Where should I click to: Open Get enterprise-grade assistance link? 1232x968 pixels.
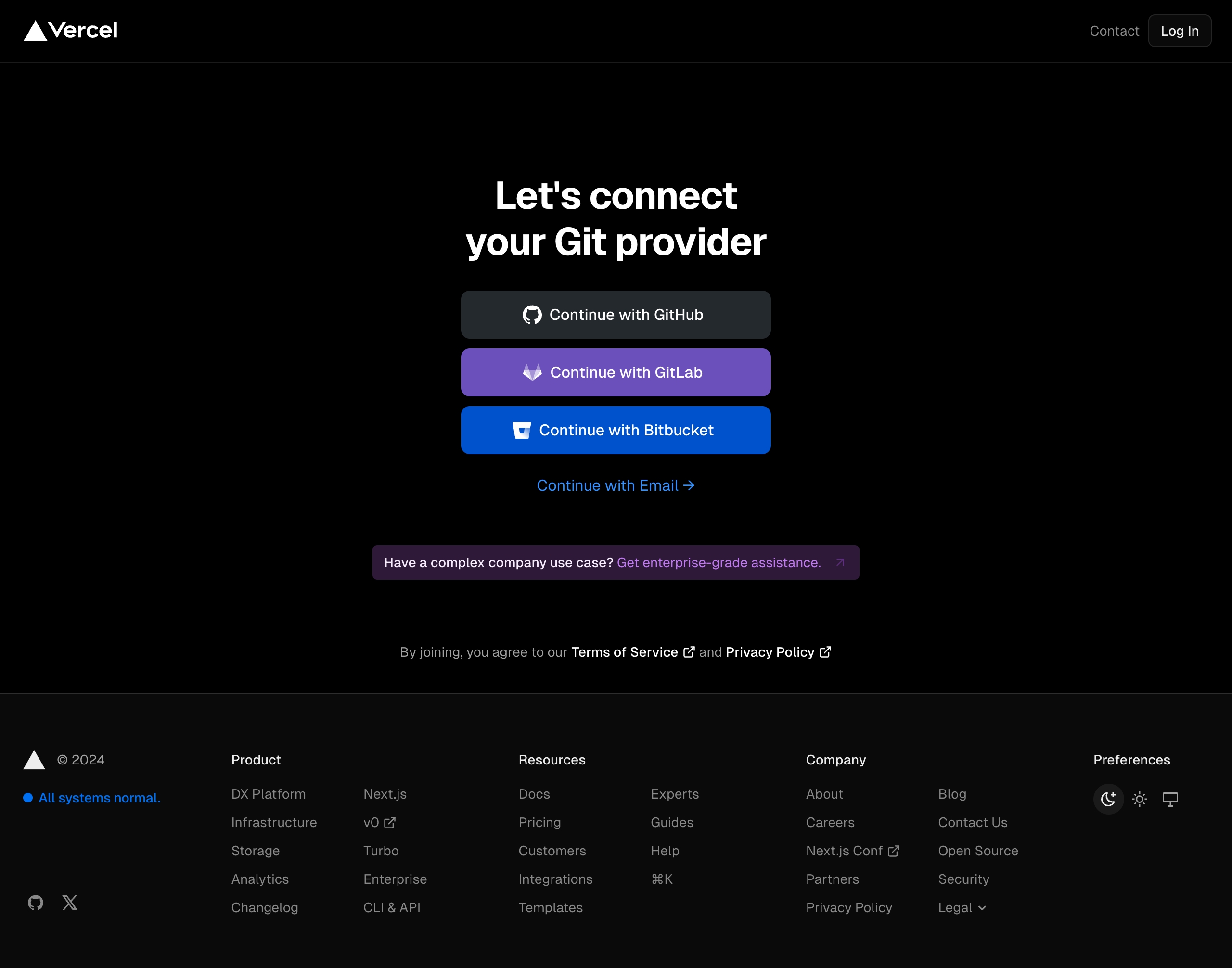(719, 563)
